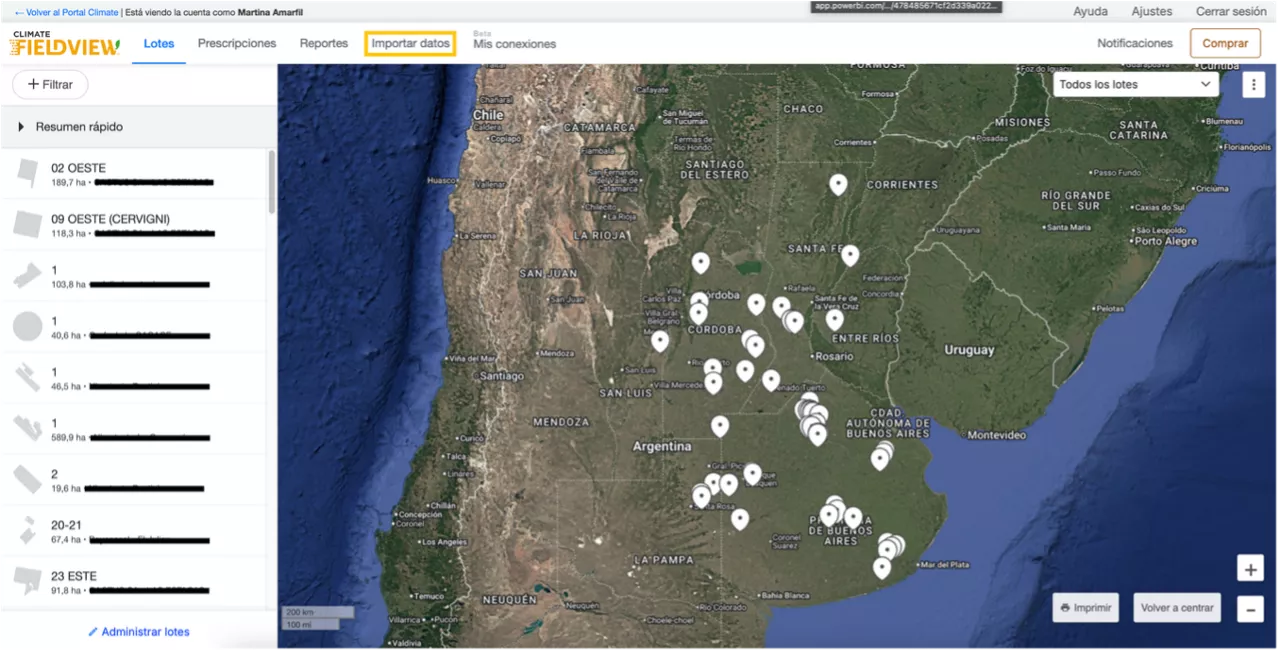Image resolution: width=1280 pixels, height=652 pixels.
Task: Click the field list scrollbar
Action: point(272,182)
